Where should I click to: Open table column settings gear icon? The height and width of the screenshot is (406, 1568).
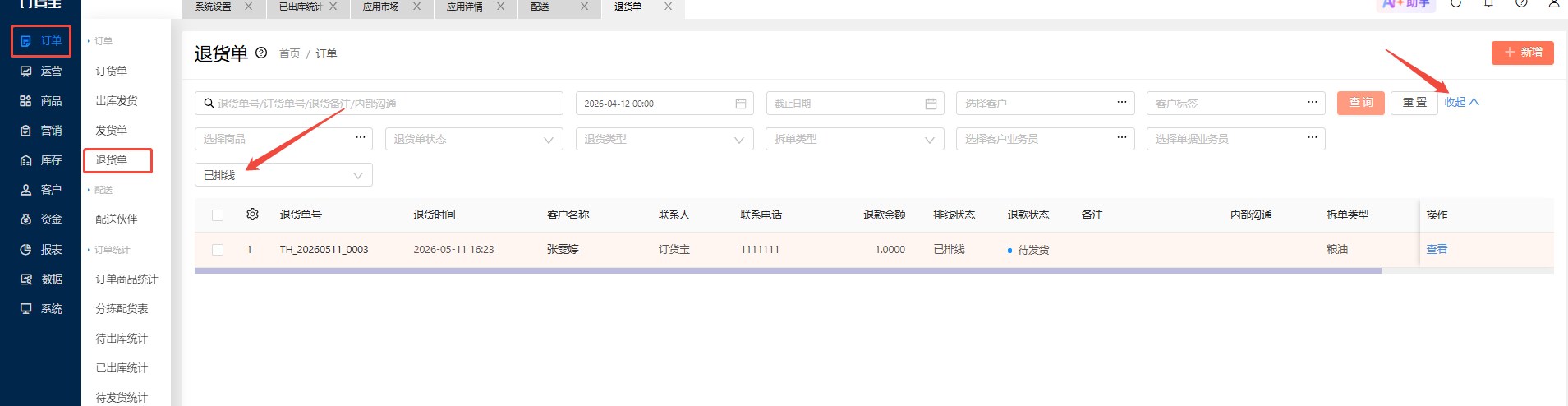click(x=252, y=215)
